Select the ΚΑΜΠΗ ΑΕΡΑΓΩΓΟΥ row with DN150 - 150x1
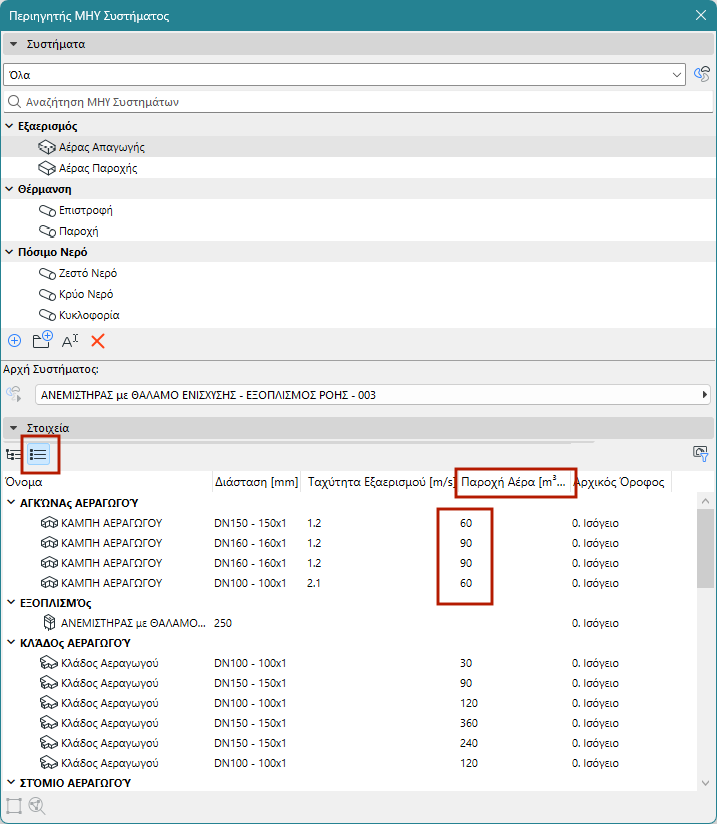This screenshot has width=717, height=824. coord(349,523)
